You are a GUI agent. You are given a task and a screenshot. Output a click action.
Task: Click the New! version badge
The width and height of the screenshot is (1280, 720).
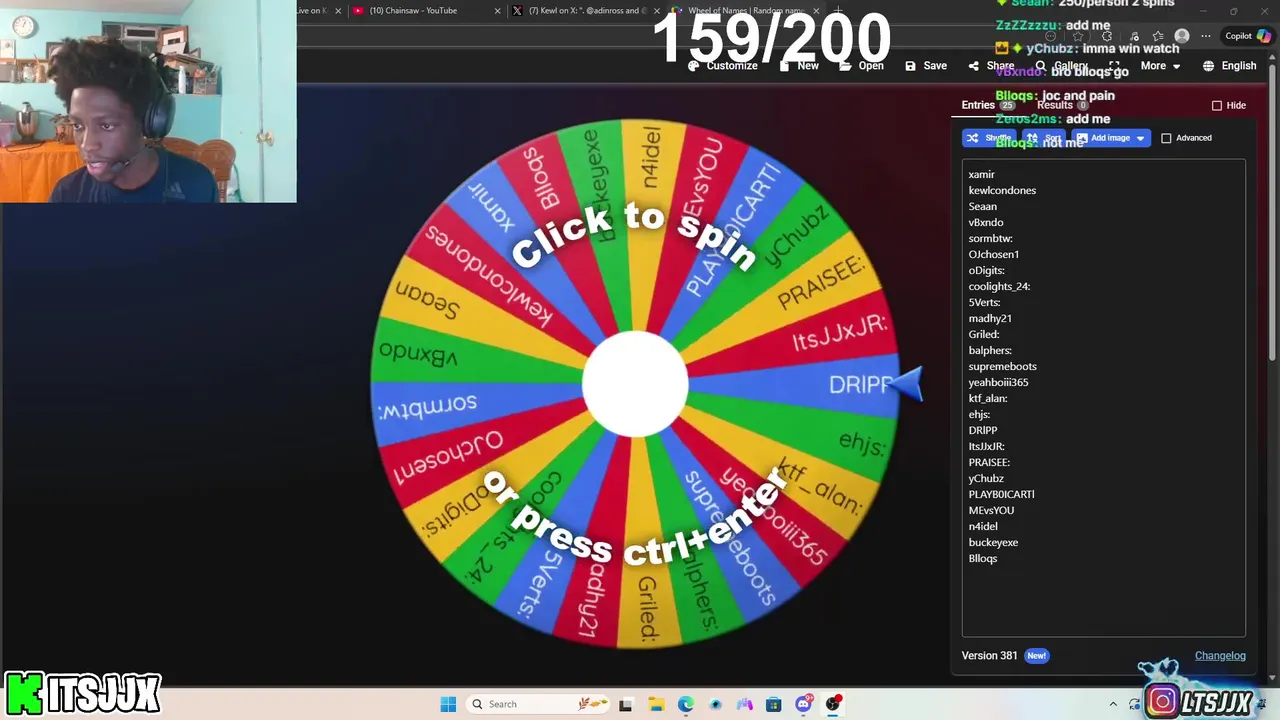(x=1036, y=655)
